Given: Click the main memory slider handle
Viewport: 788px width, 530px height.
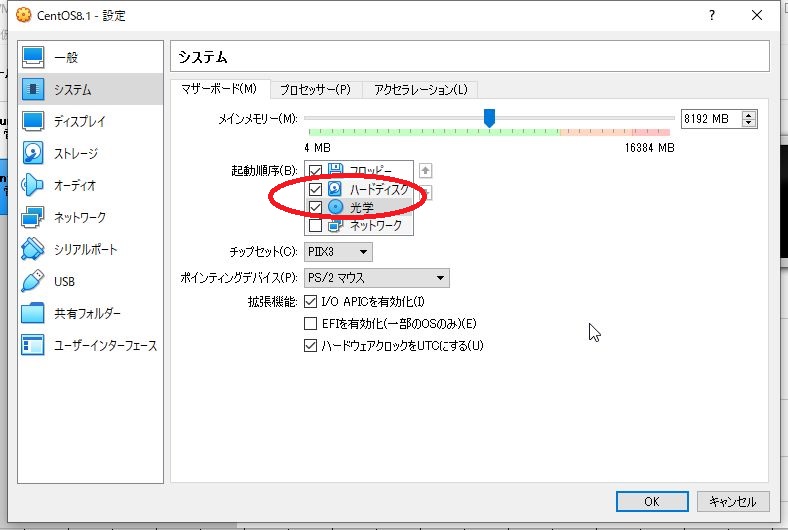Looking at the screenshot, I should point(489,118).
